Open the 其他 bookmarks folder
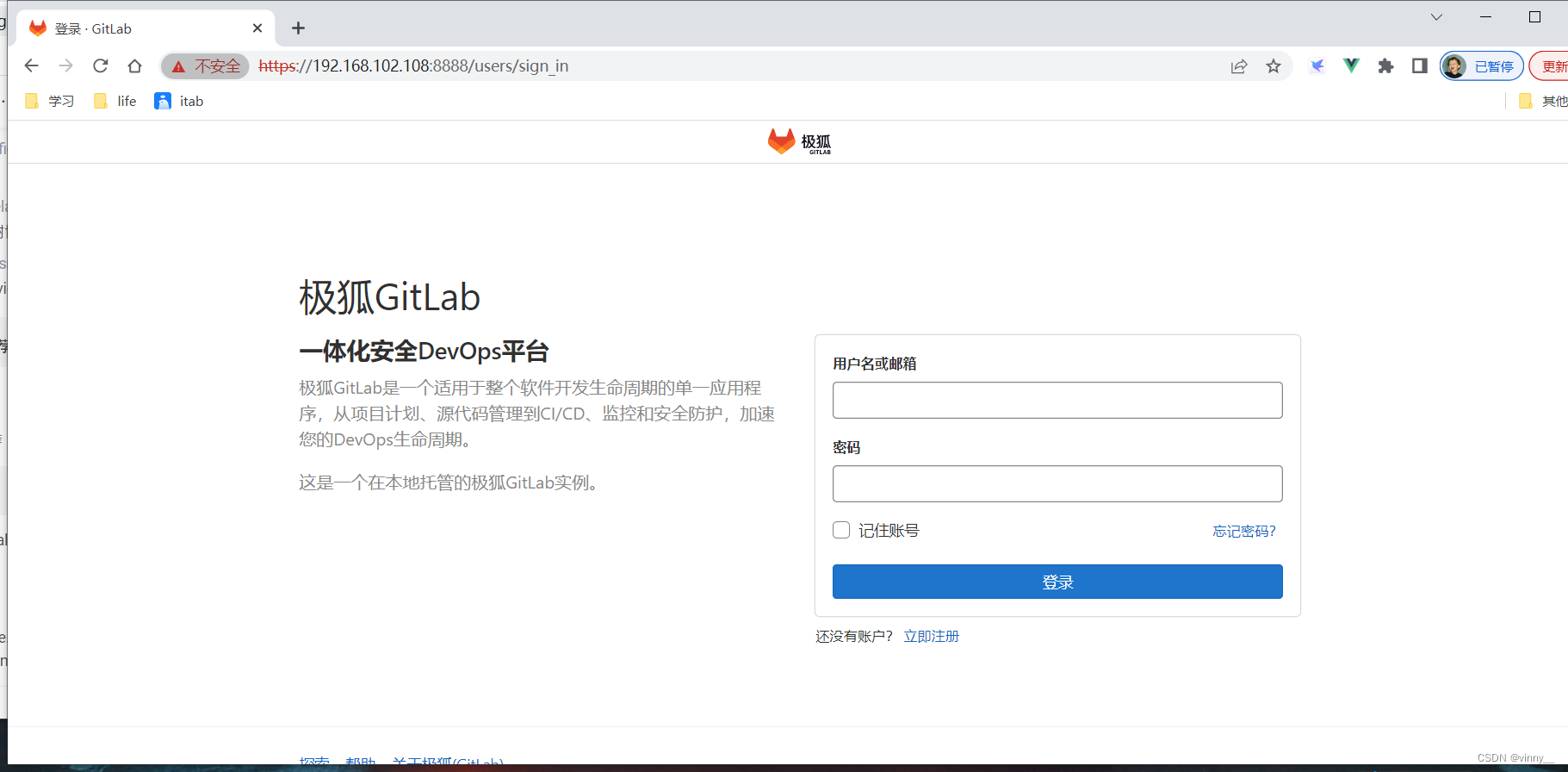Screen dimensions: 1568x772 click(1544, 101)
